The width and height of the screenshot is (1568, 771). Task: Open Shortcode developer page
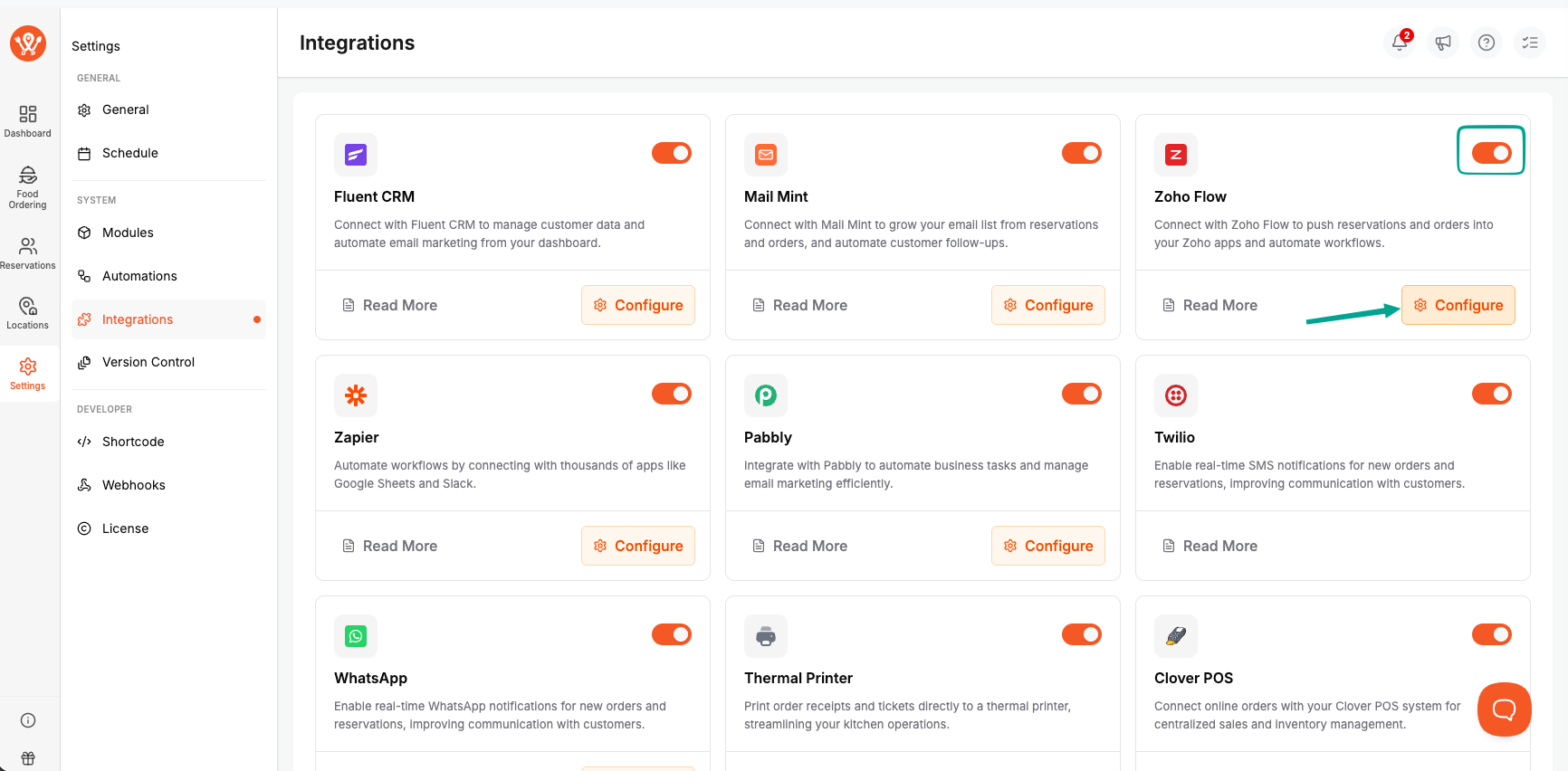(168, 442)
